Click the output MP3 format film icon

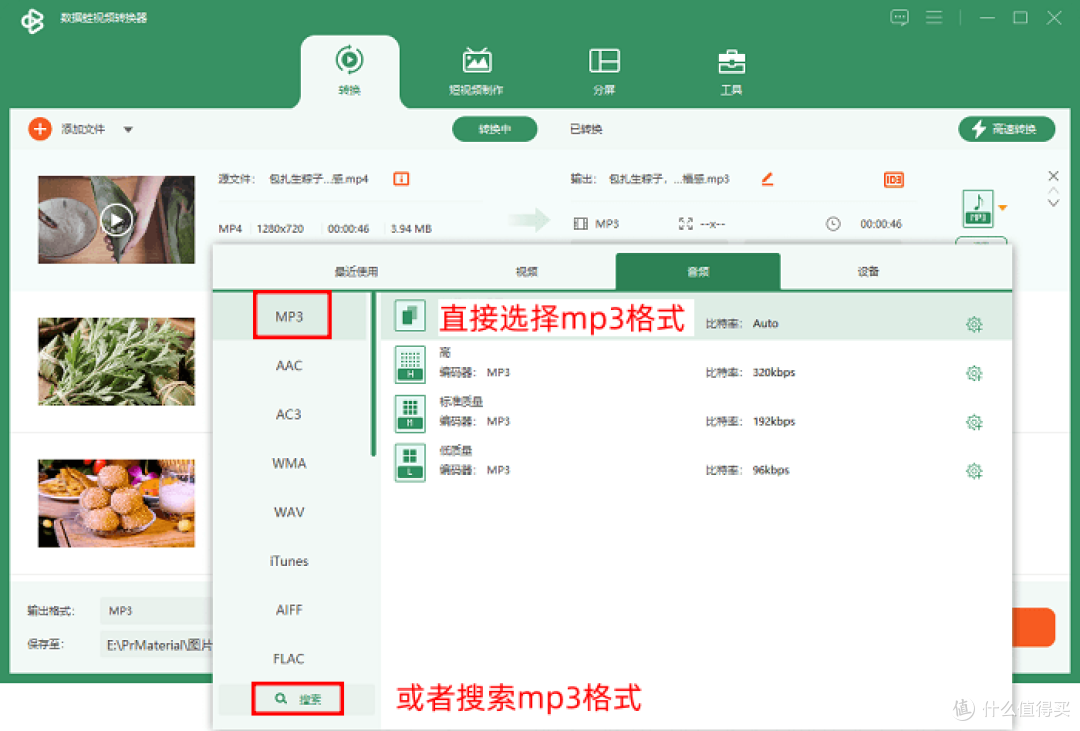point(581,224)
